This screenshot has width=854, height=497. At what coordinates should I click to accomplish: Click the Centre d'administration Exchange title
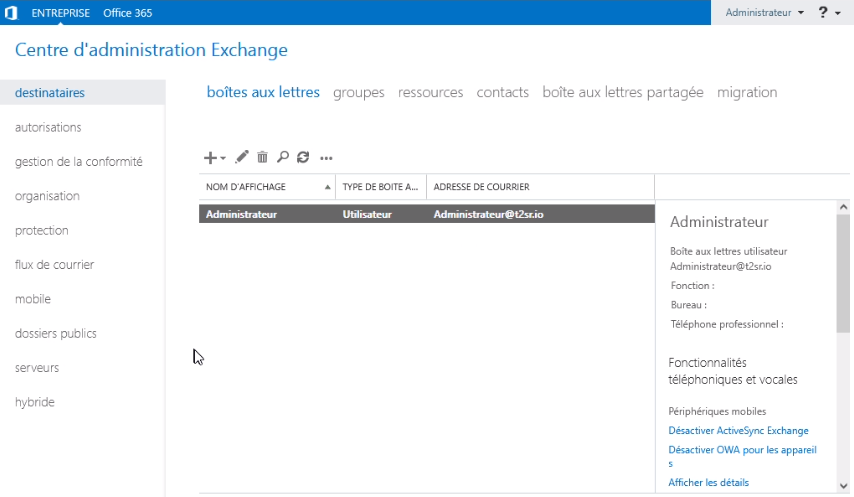(151, 50)
